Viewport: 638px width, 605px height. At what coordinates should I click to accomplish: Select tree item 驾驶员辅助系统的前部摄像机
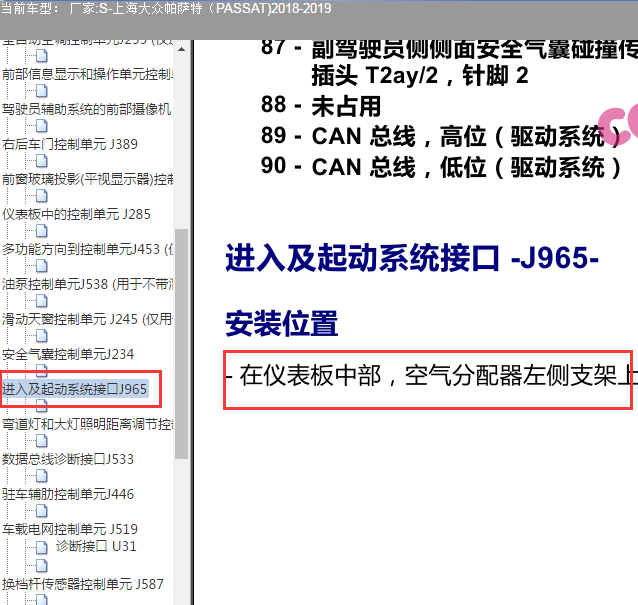pyautogui.click(x=87, y=109)
